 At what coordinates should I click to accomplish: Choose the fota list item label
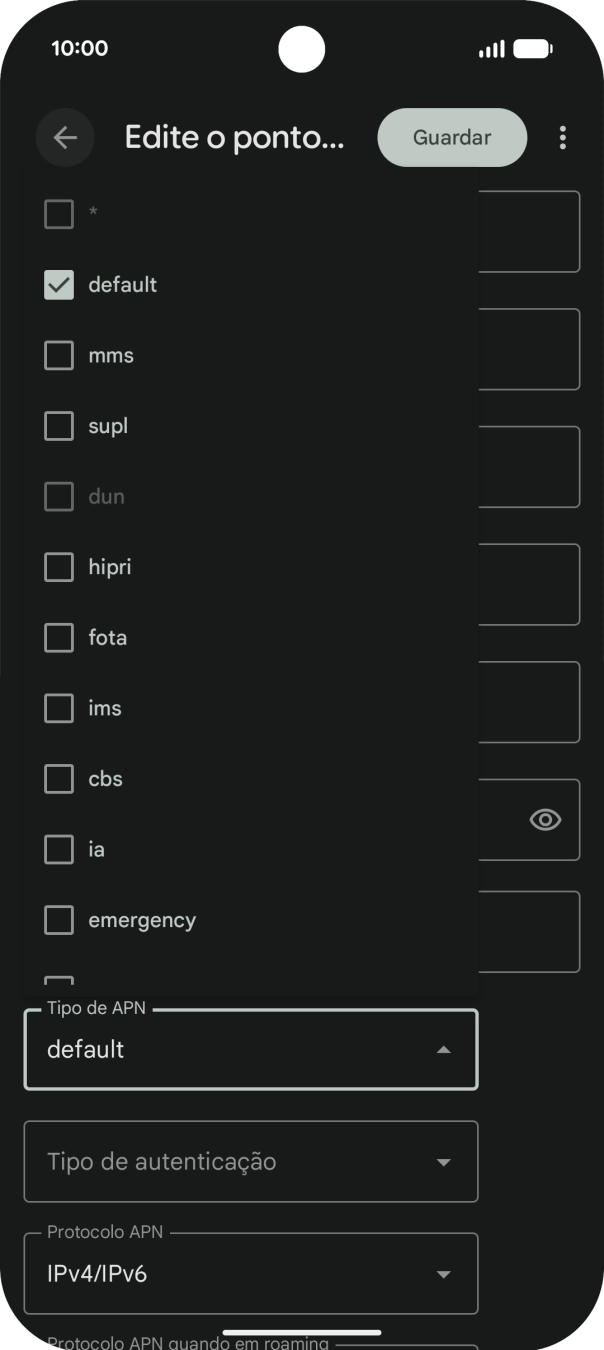click(x=108, y=638)
